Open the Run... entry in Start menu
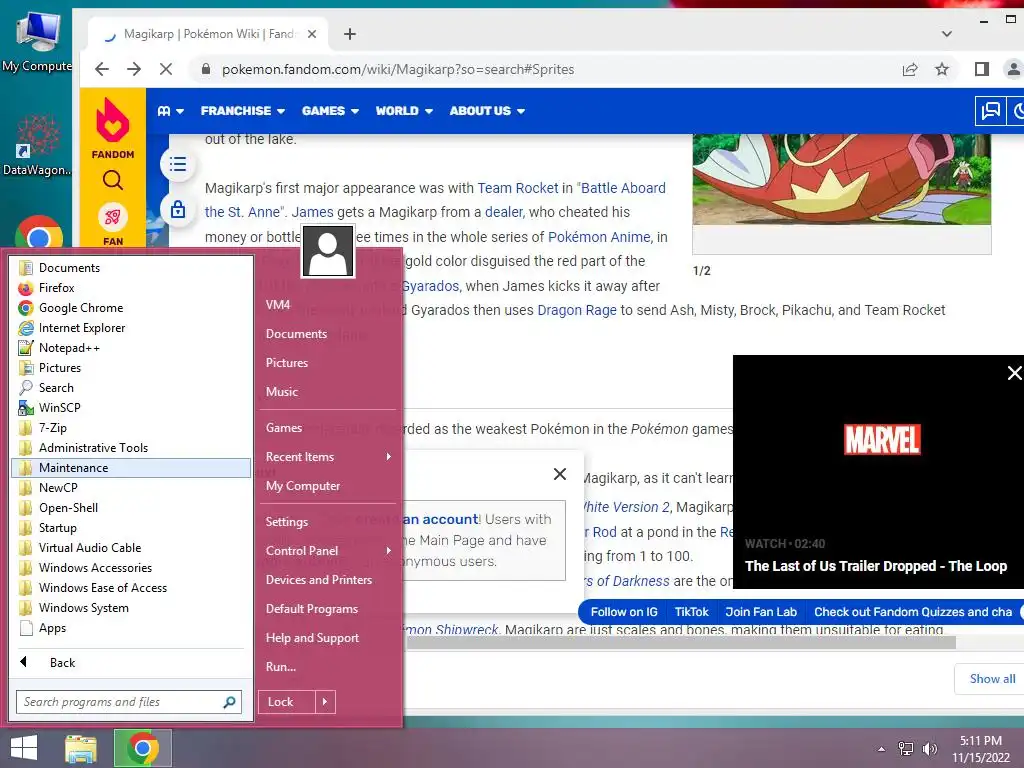 coord(281,667)
